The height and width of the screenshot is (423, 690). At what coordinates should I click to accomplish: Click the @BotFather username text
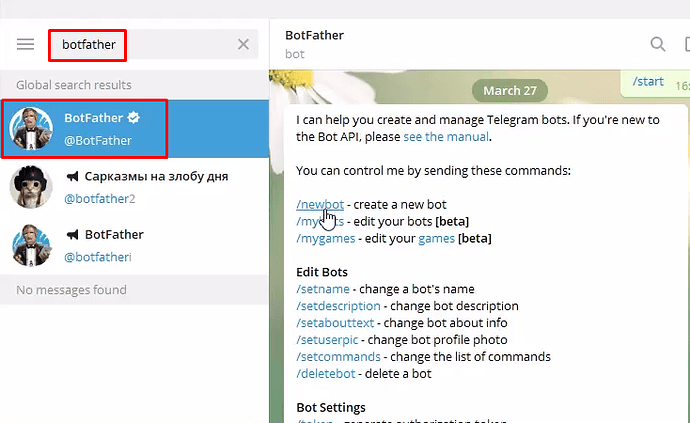click(98, 141)
